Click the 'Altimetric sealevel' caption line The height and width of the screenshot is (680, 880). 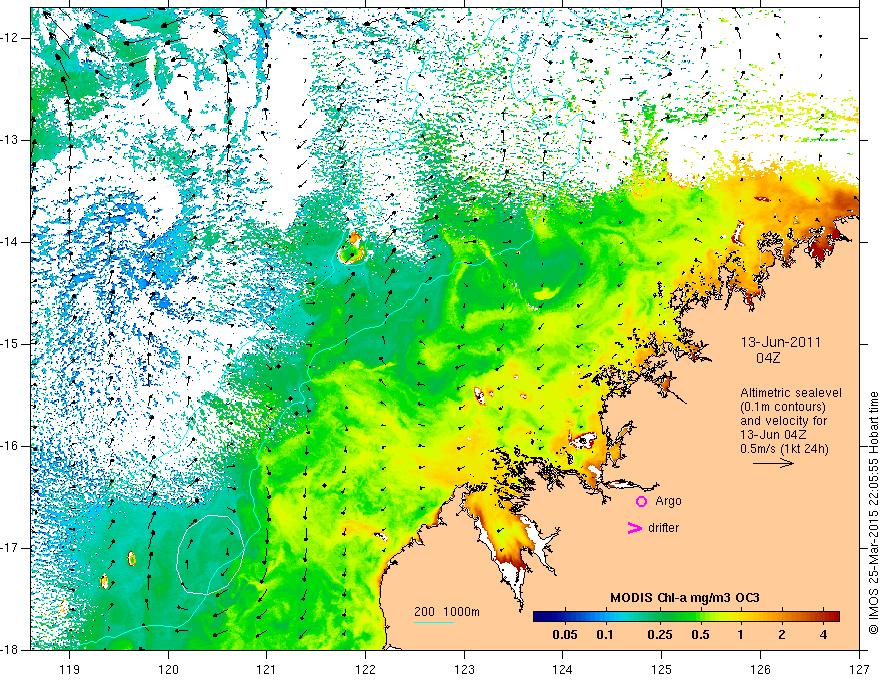tap(791, 393)
